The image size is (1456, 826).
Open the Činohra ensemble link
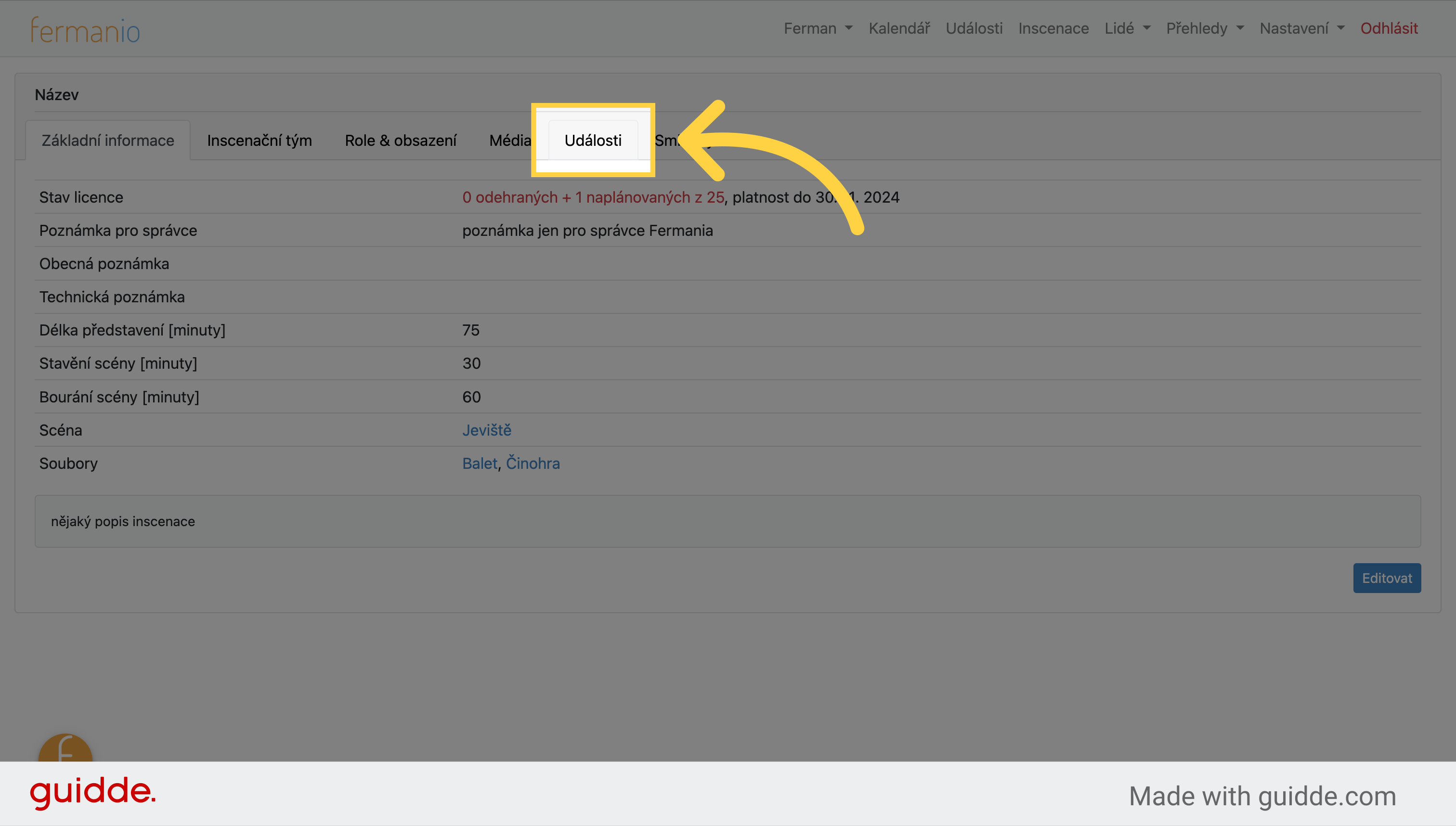(532, 463)
